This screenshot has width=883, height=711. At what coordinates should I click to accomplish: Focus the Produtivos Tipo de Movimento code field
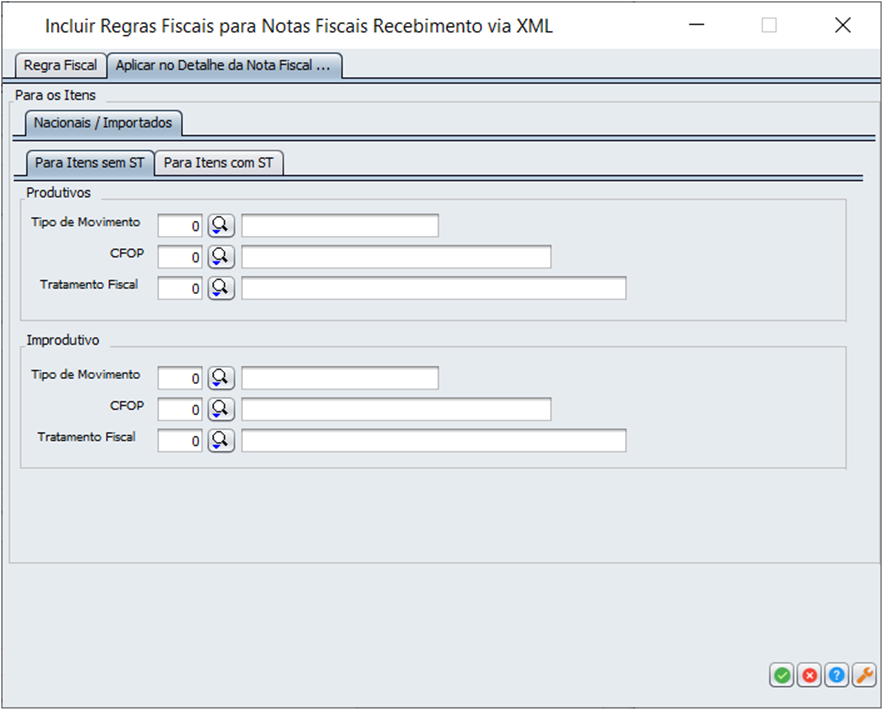181,226
